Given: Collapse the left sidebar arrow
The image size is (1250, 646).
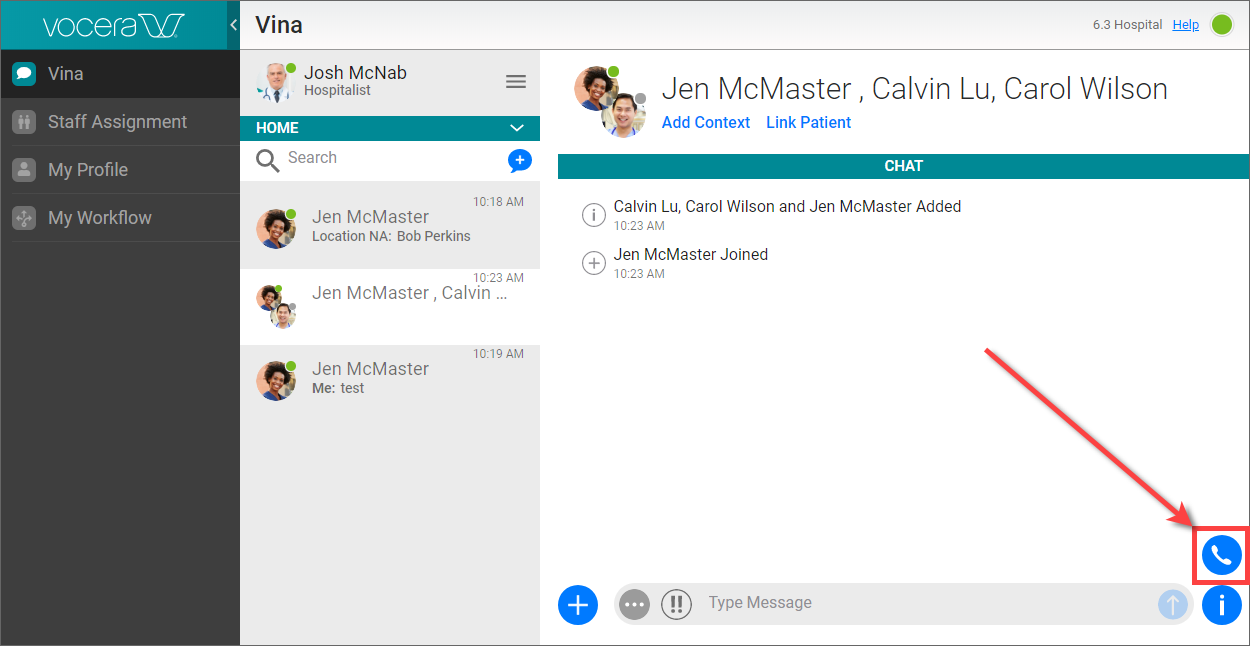Looking at the screenshot, I should click(x=233, y=24).
